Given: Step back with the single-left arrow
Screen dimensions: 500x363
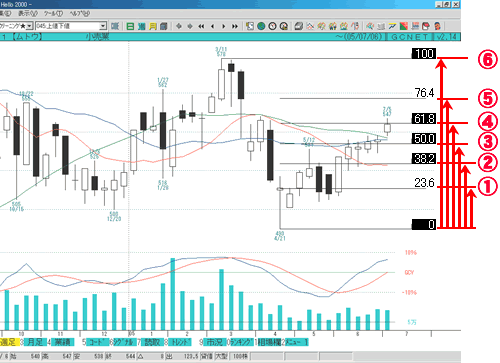Looking at the screenshot, I should coord(212,26).
